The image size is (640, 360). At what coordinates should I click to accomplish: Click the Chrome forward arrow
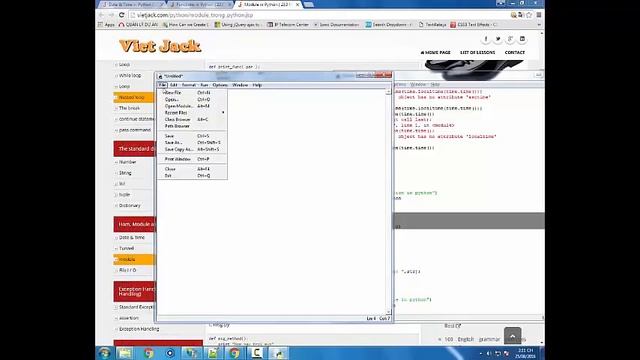[x=111, y=15]
